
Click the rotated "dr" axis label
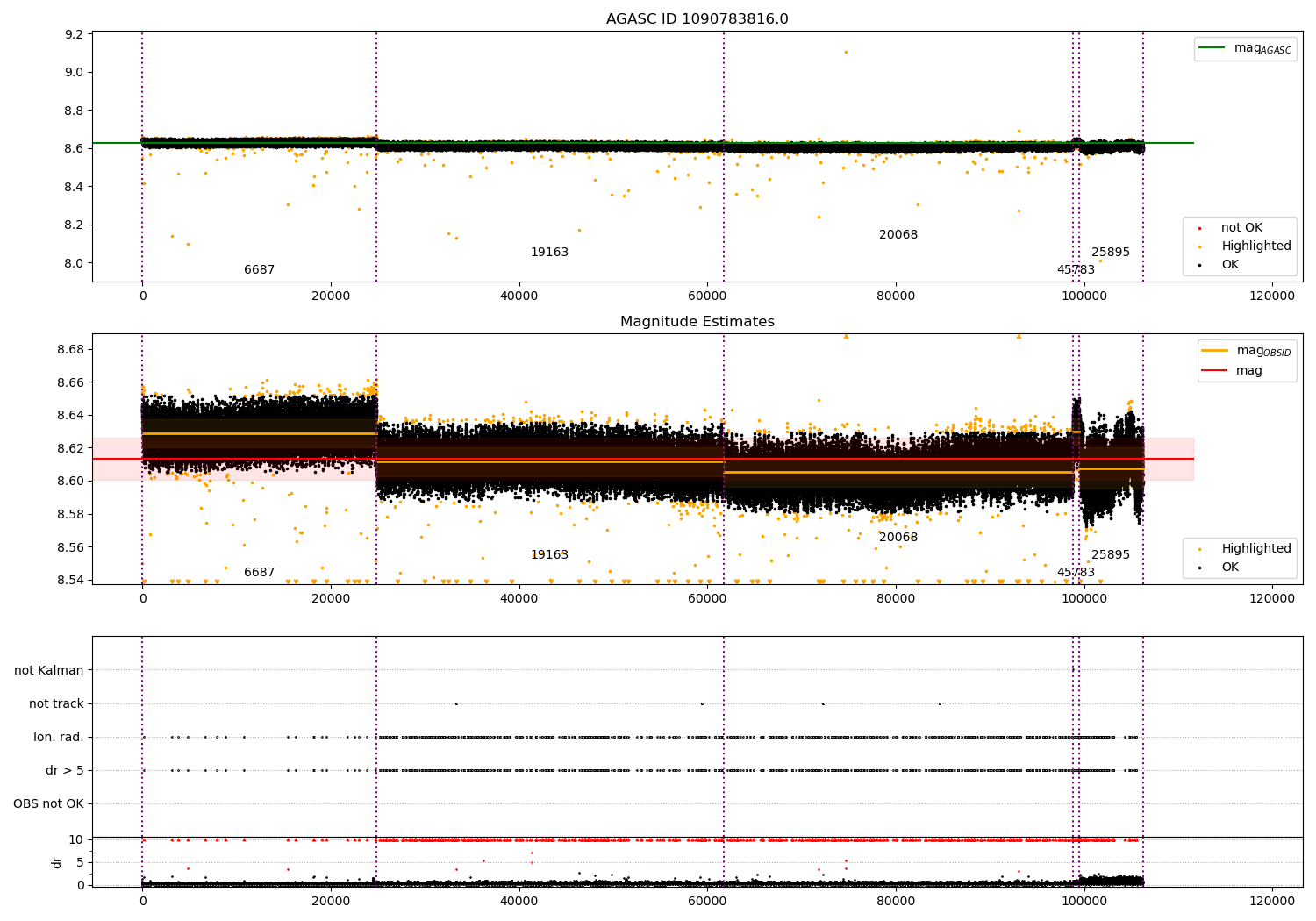[57, 862]
